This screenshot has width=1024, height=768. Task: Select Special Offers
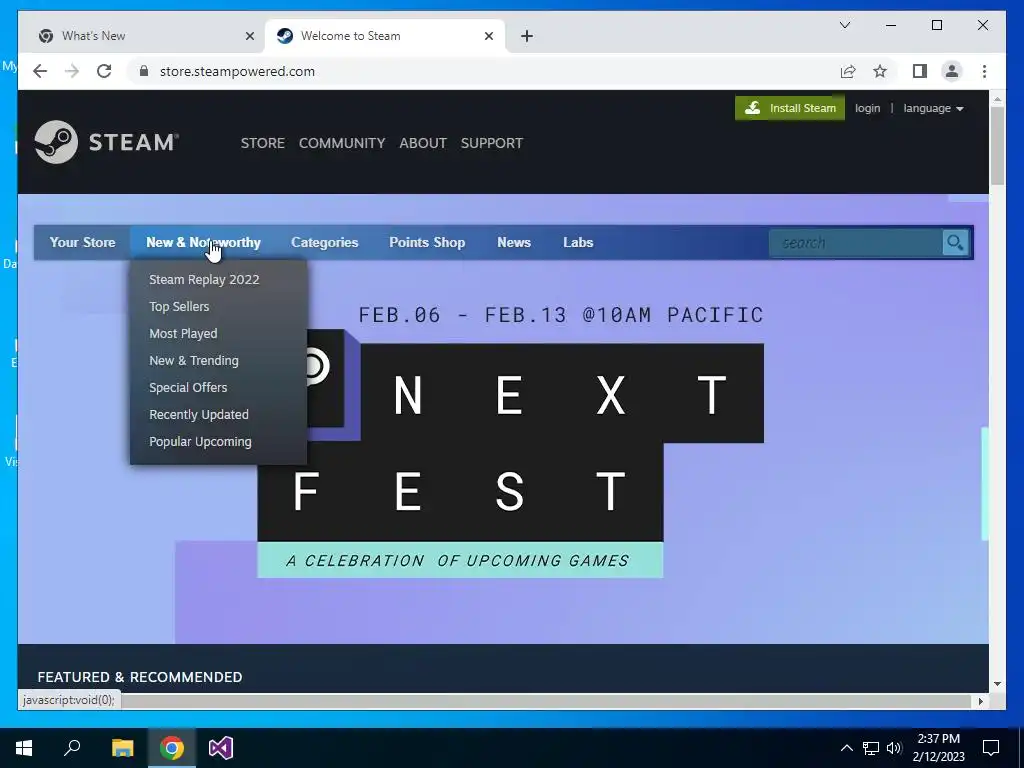pyautogui.click(x=188, y=387)
